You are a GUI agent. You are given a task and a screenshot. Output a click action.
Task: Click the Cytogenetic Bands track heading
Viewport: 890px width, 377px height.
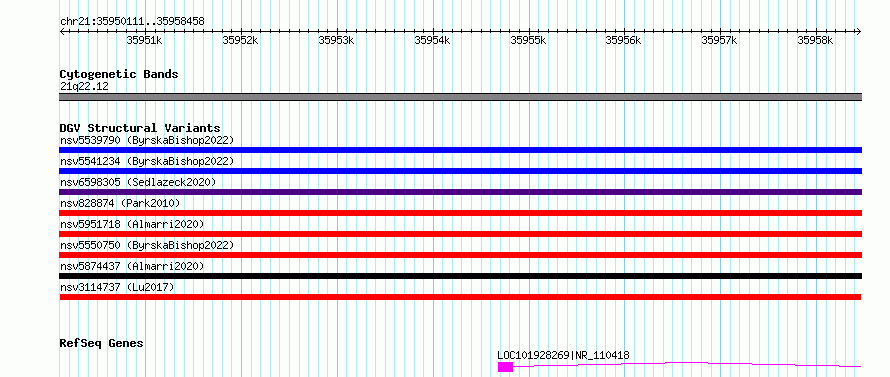(x=119, y=74)
